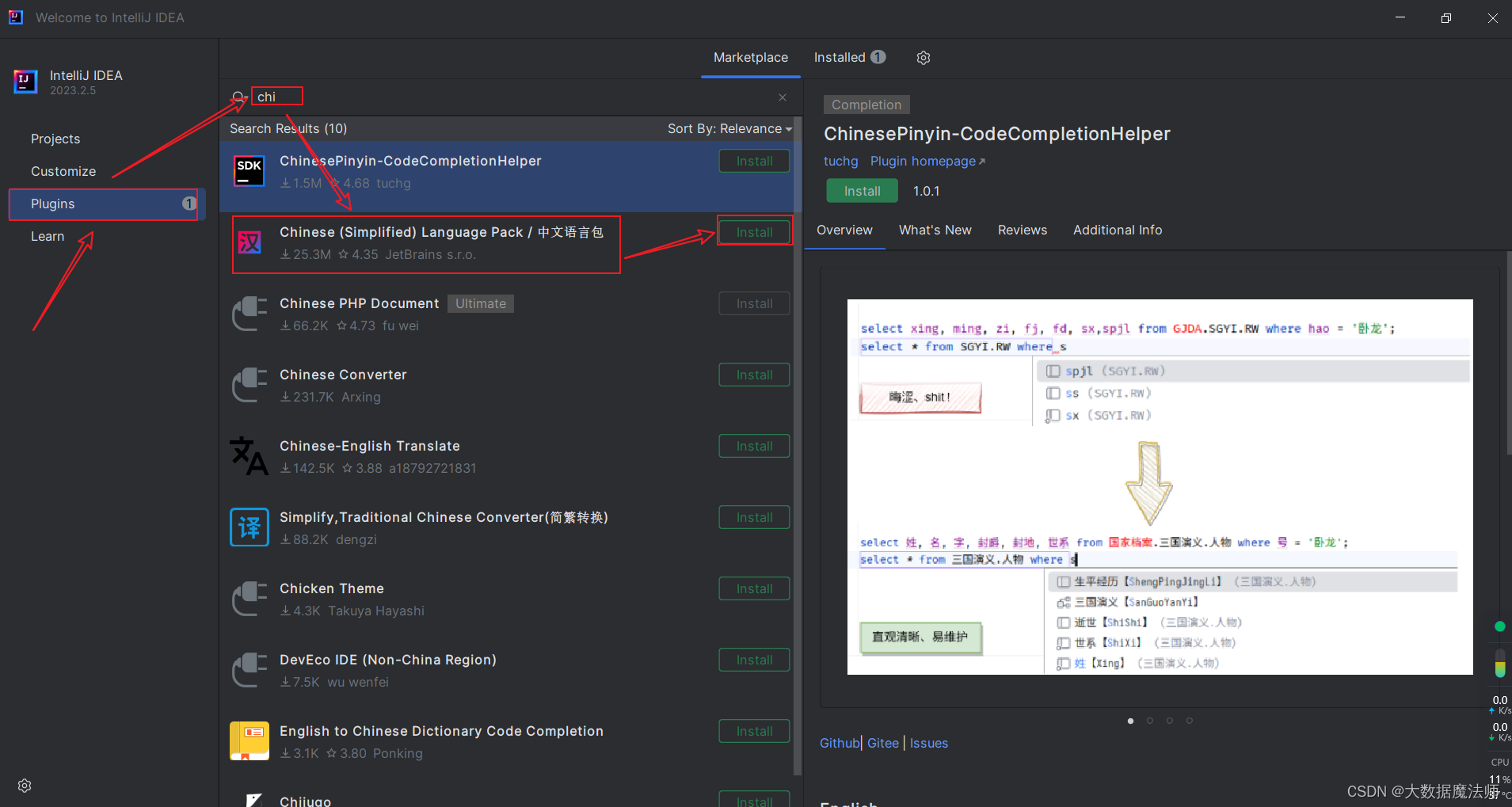Click the Ultimate tag on Chinese PHP Document
This screenshot has width=1512, height=807.
click(x=480, y=303)
